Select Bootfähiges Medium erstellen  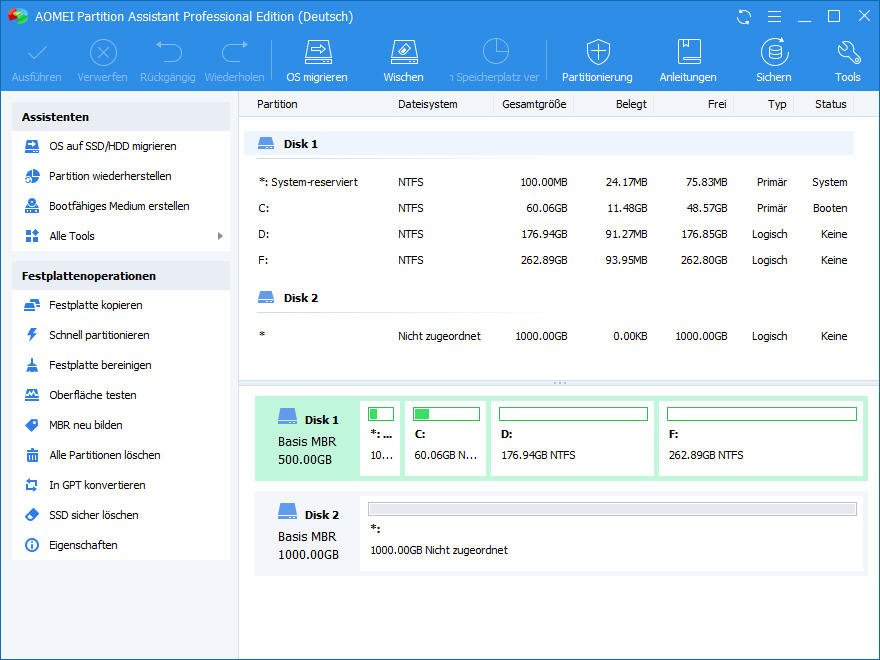(119, 206)
